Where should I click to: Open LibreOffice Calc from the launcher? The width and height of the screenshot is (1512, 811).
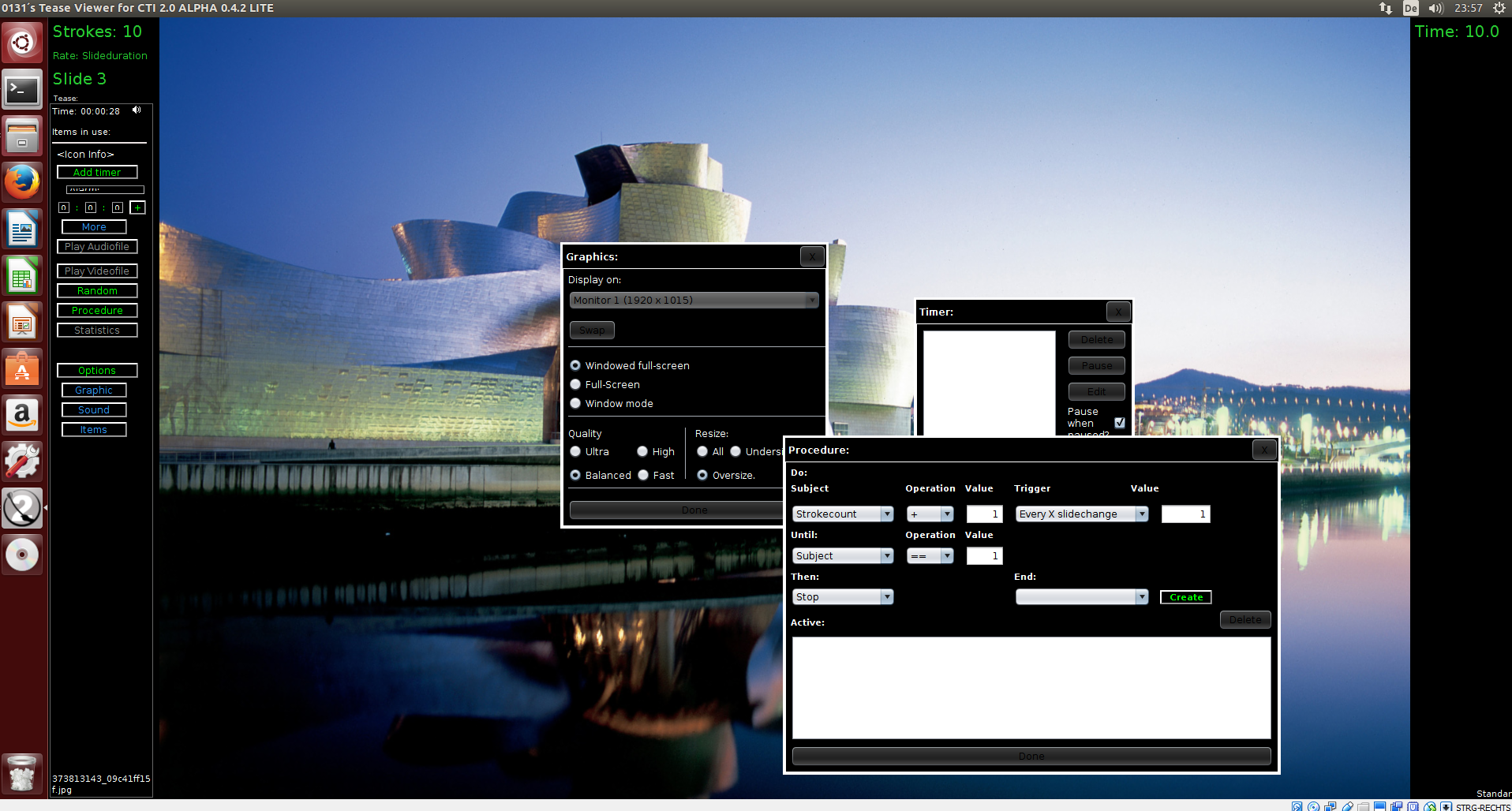pos(22,276)
